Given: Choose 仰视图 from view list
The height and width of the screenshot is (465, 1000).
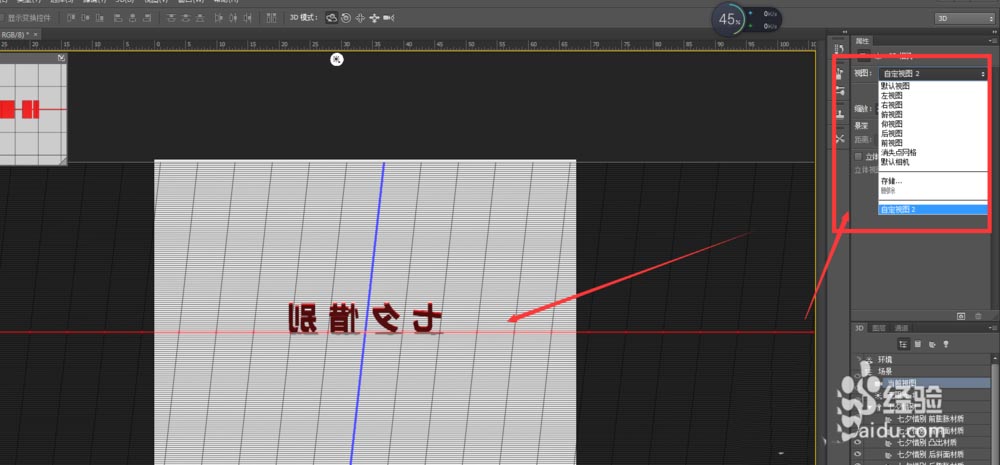Looking at the screenshot, I should (x=892, y=124).
